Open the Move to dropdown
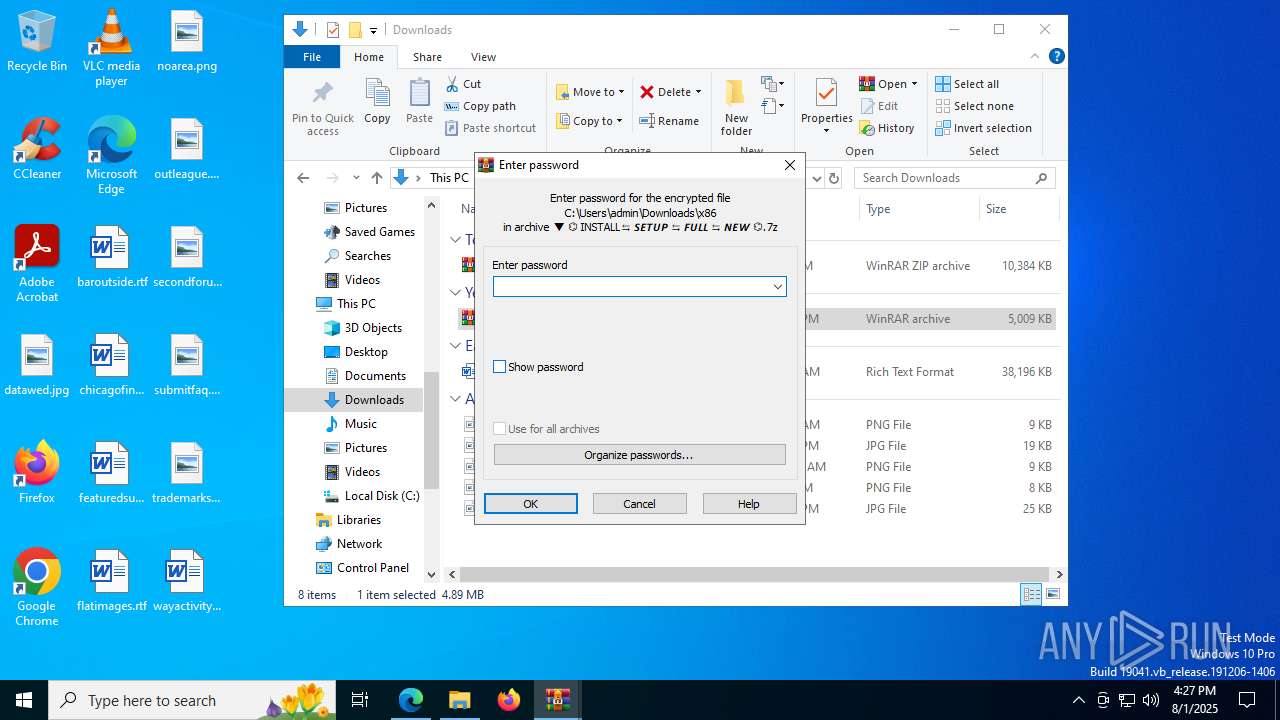 coord(591,92)
